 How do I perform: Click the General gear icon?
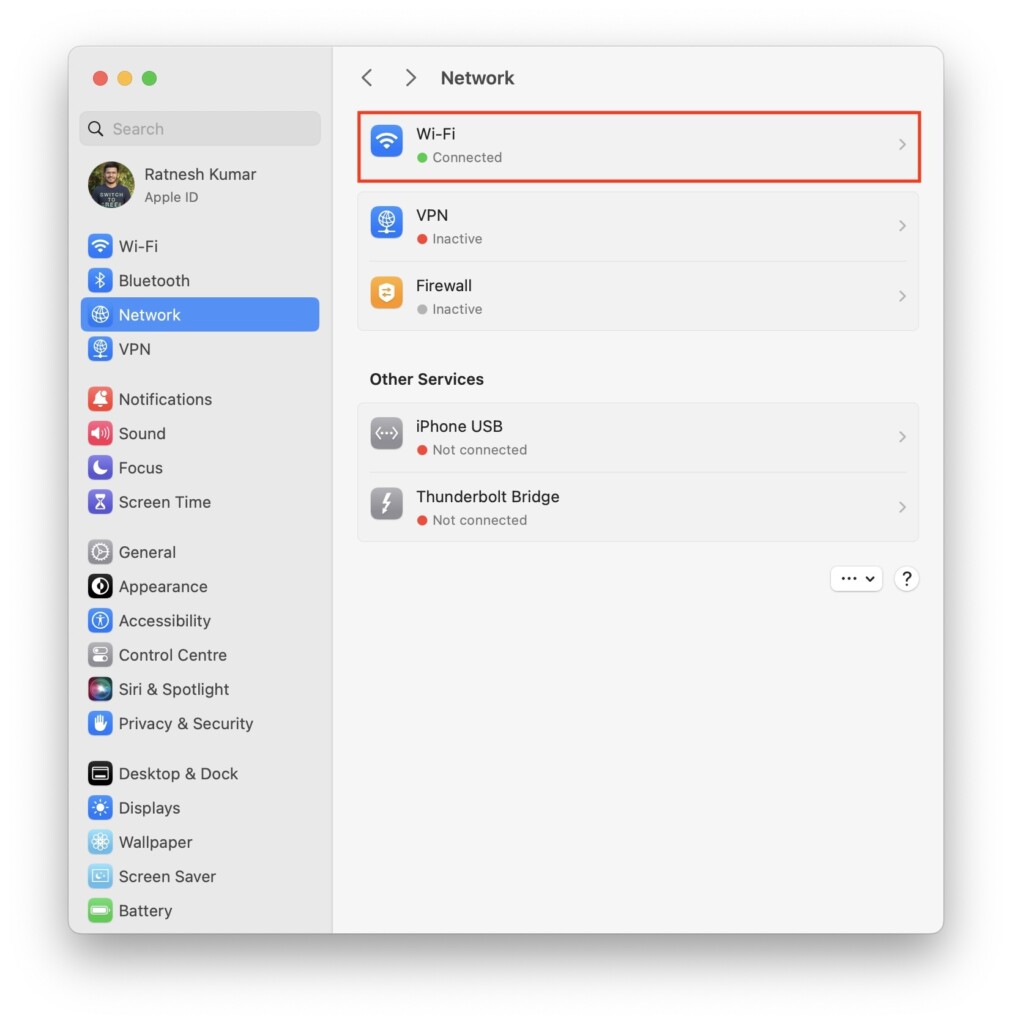coord(100,552)
